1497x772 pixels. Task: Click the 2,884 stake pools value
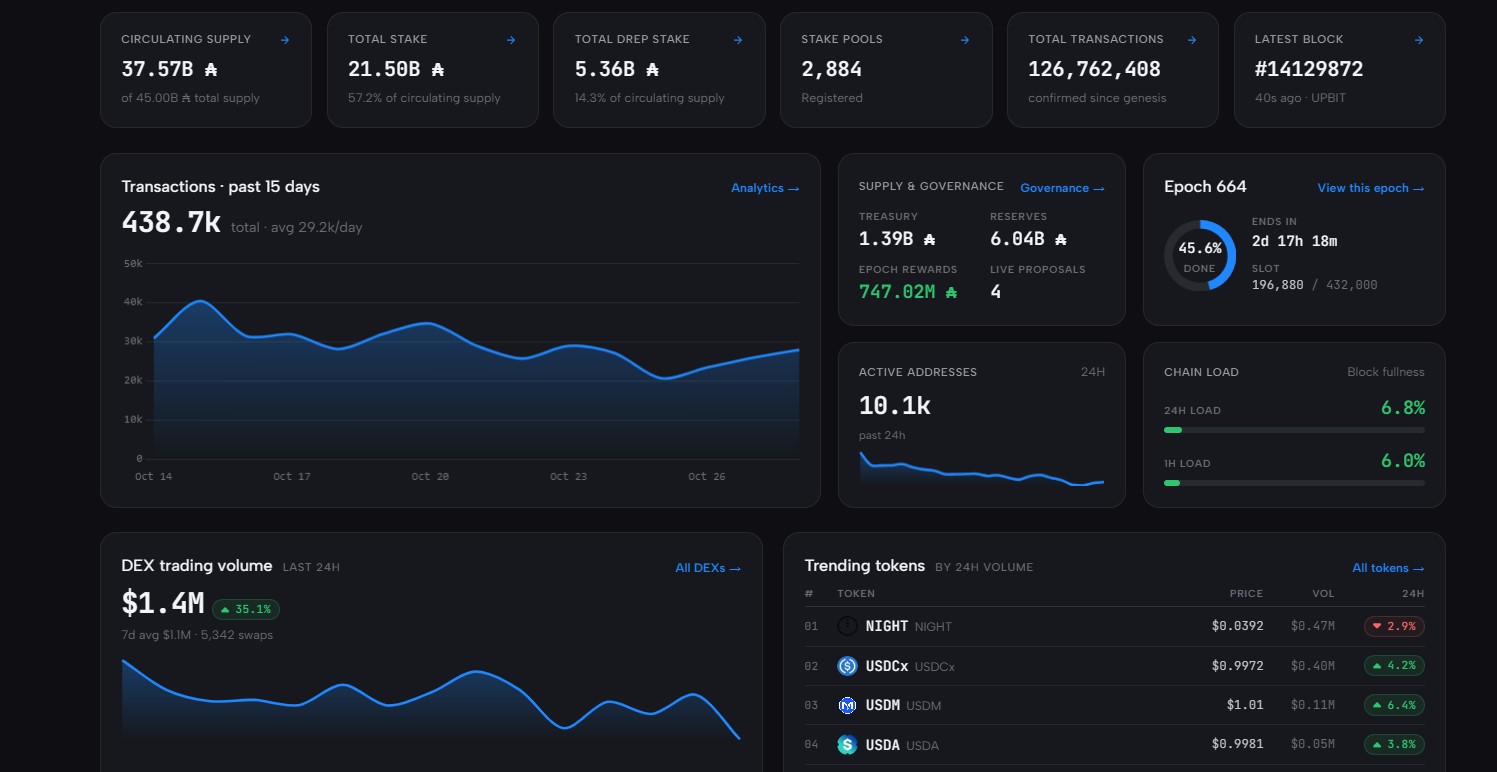(831, 69)
